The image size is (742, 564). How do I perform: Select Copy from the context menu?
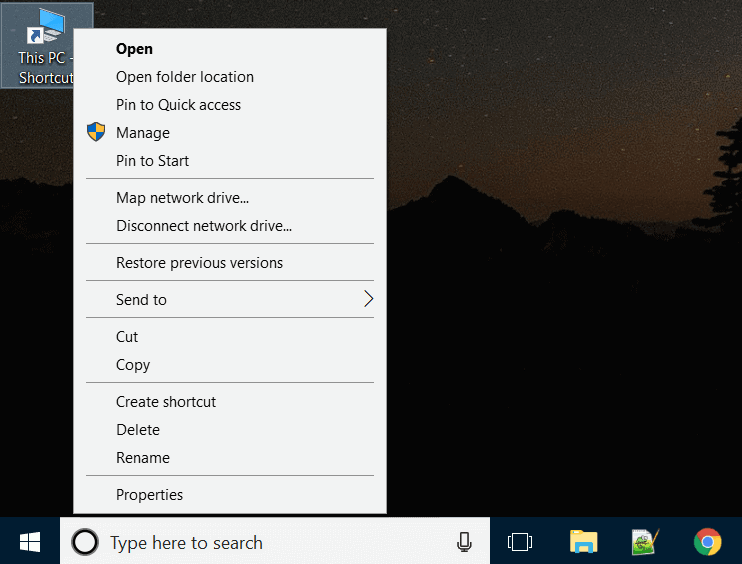click(230, 364)
